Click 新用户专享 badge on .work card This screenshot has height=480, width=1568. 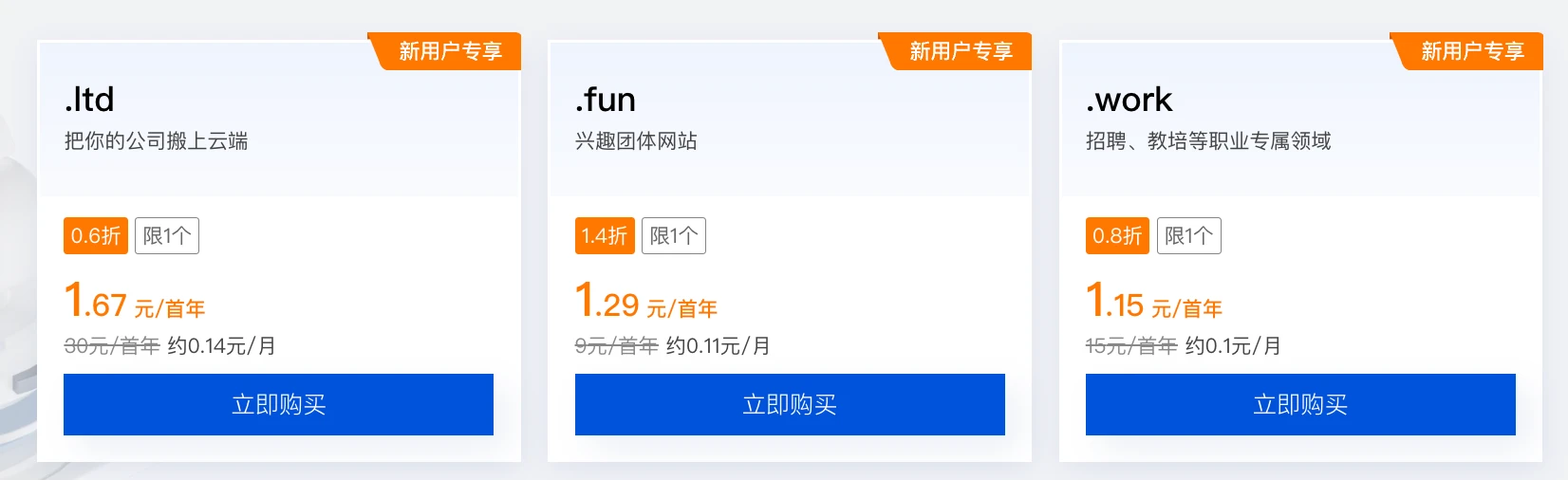(1472, 51)
